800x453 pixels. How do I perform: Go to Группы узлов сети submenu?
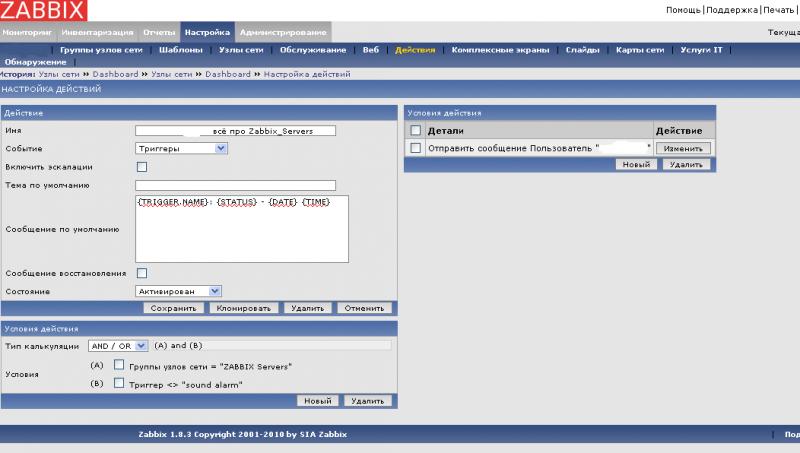(101, 49)
